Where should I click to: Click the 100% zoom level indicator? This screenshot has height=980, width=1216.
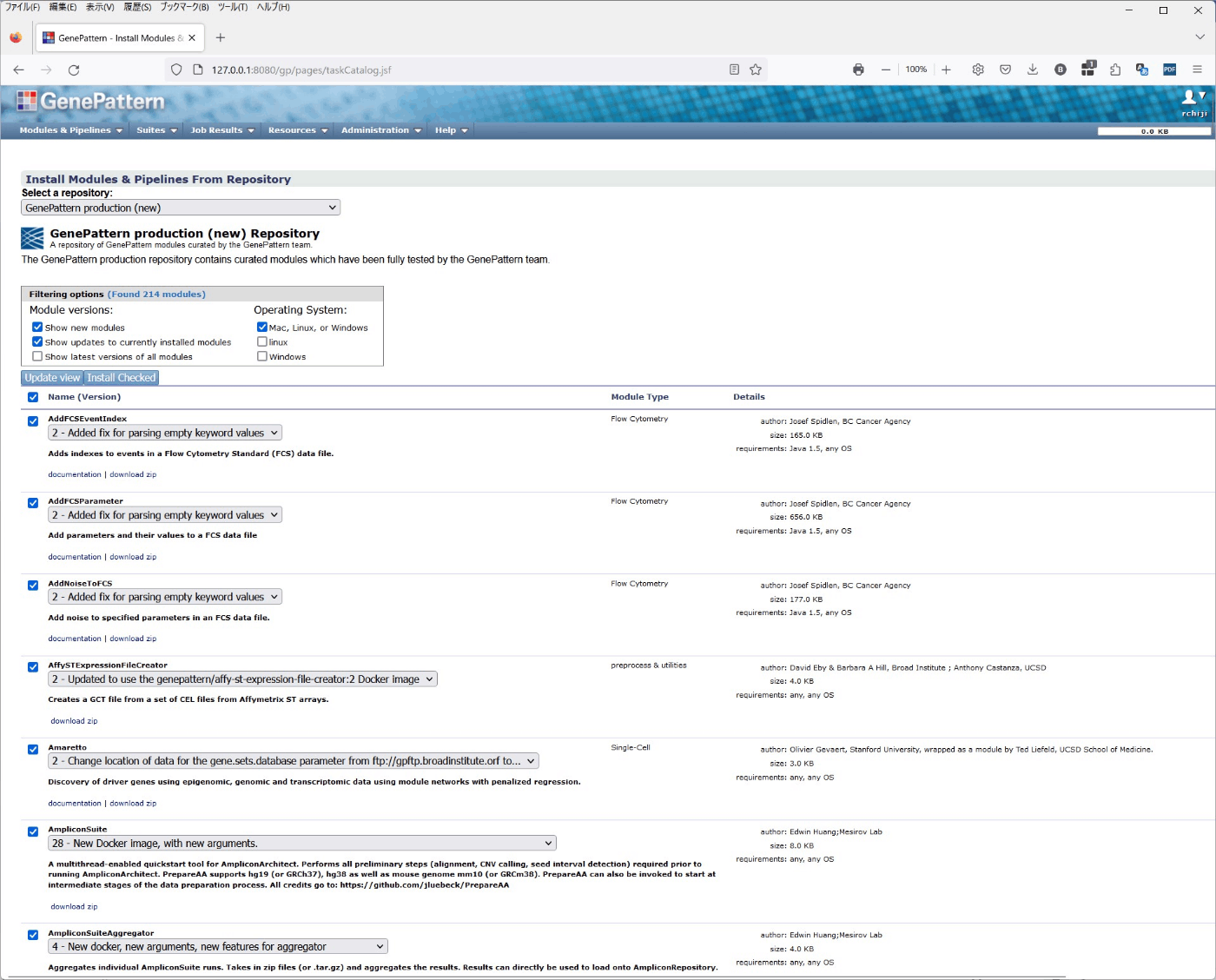pos(916,70)
